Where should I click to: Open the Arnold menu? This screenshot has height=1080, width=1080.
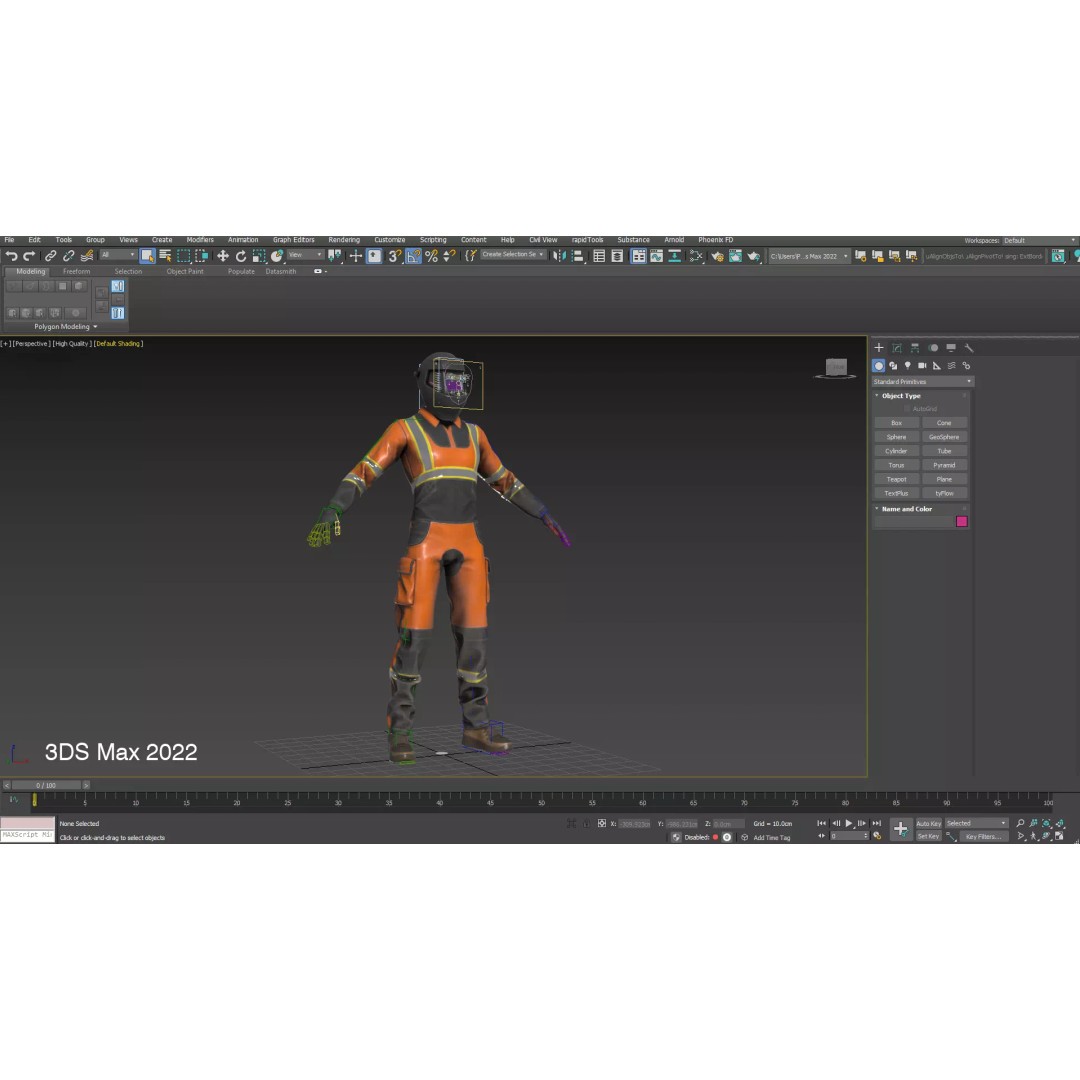(674, 240)
